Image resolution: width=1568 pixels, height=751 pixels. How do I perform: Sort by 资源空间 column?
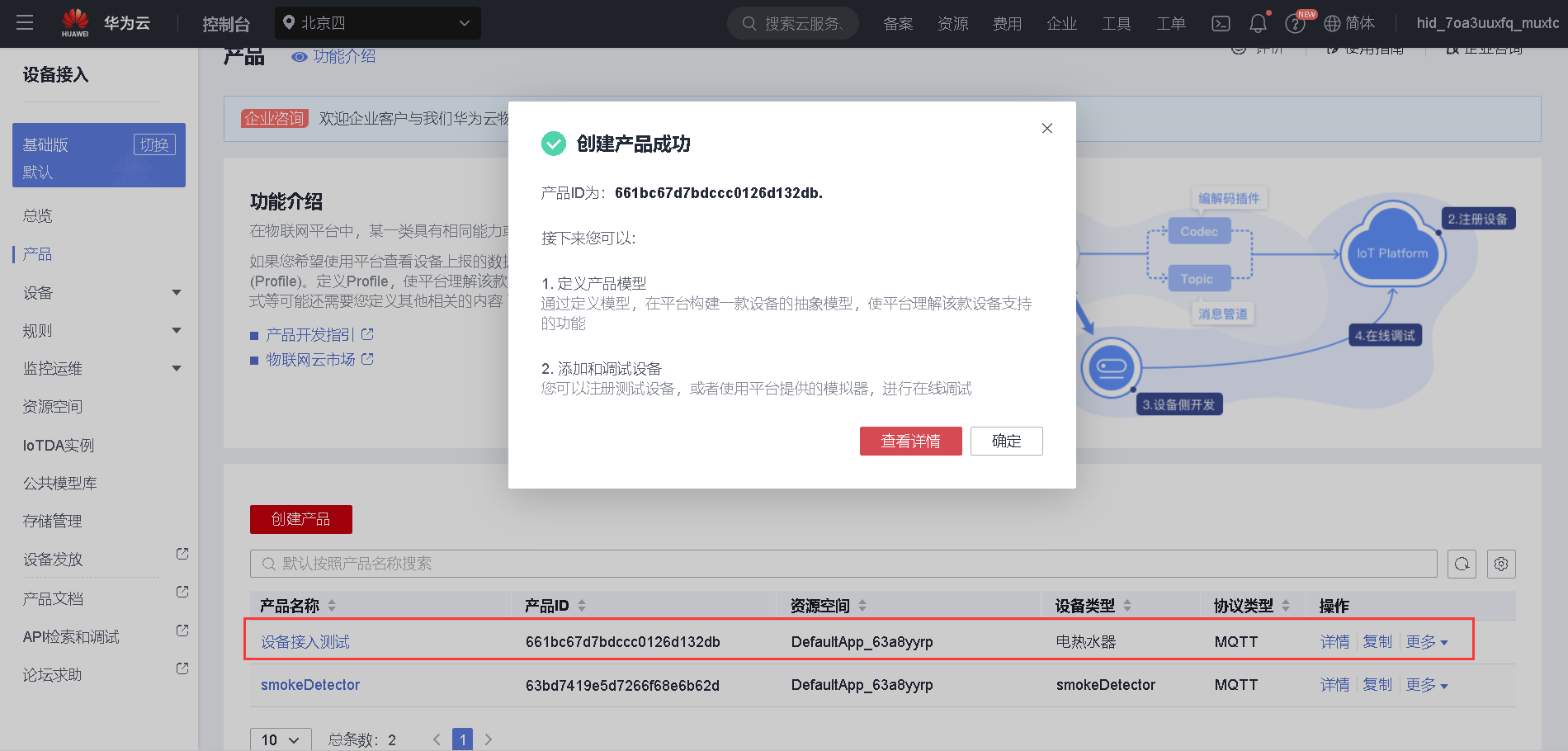pos(862,606)
